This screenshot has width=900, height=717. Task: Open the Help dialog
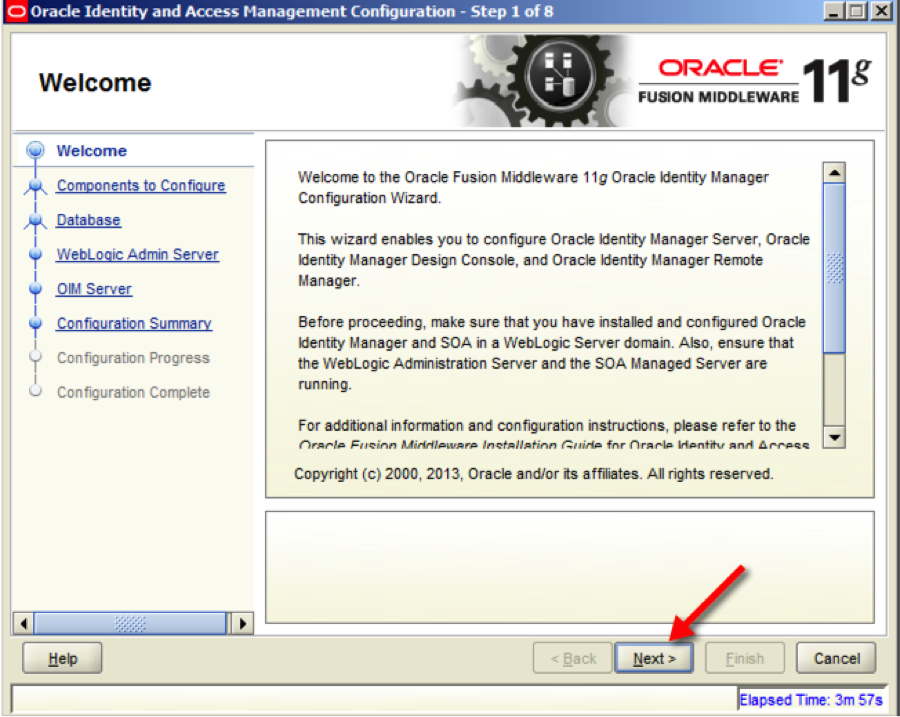[61, 658]
